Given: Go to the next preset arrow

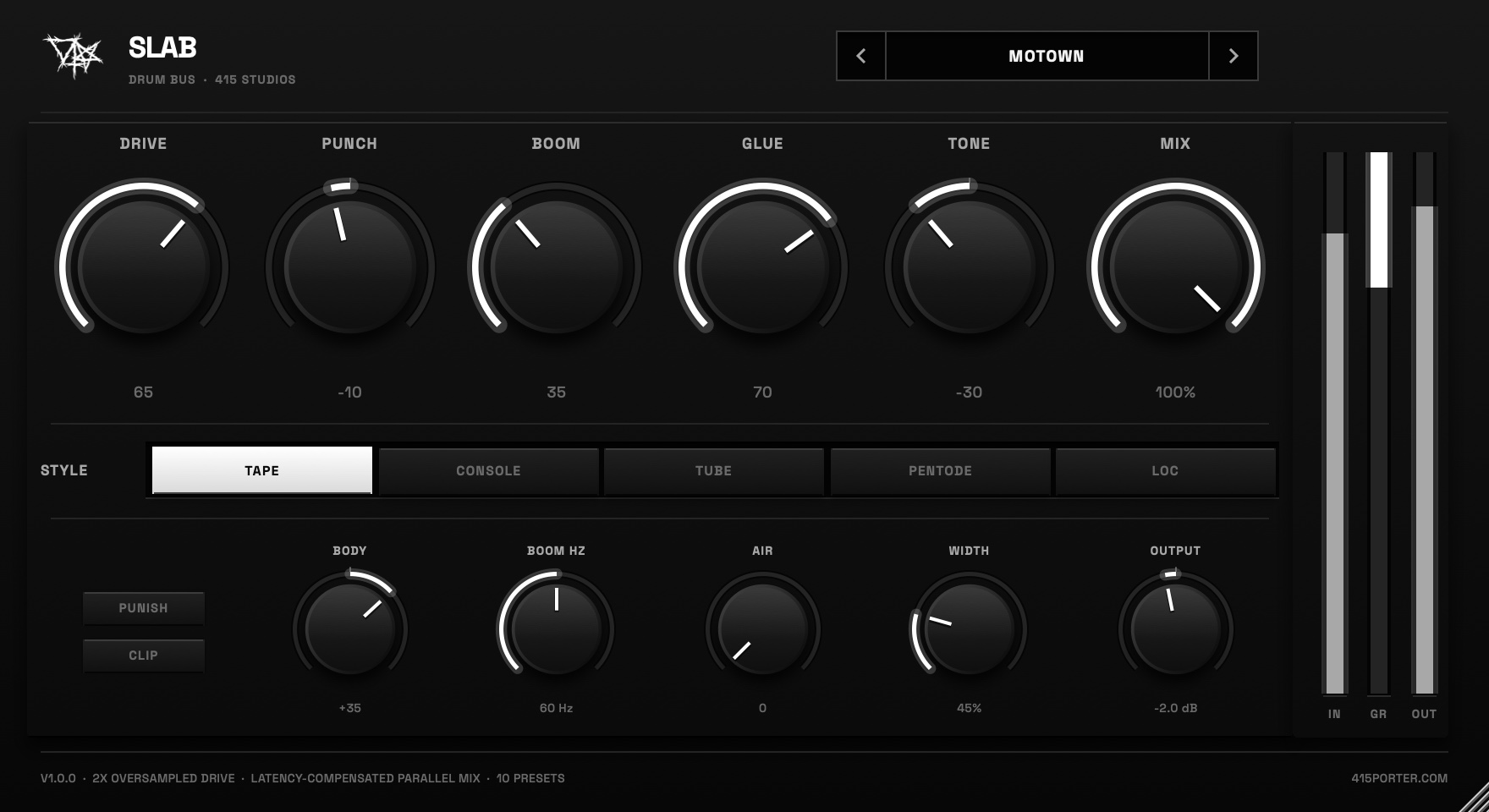Looking at the screenshot, I should coord(1233,56).
